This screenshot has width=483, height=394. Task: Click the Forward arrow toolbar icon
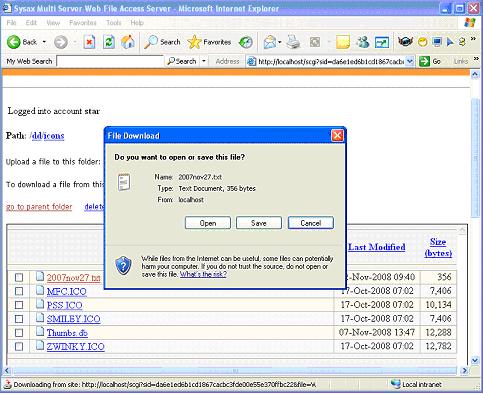(61, 42)
